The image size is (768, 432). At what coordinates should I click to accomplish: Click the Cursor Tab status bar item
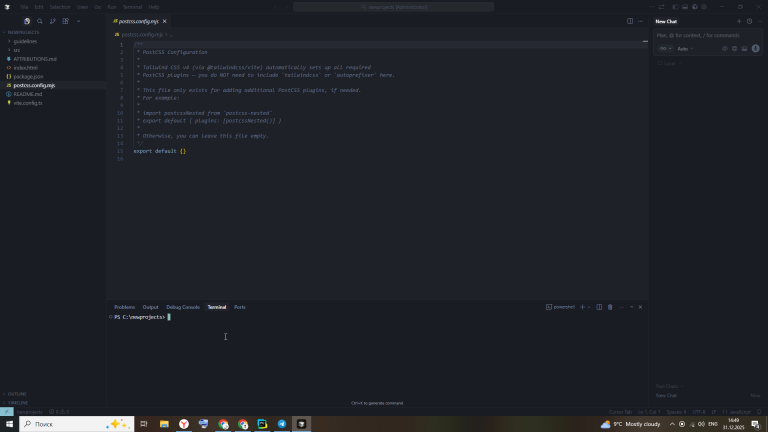pyautogui.click(x=620, y=412)
